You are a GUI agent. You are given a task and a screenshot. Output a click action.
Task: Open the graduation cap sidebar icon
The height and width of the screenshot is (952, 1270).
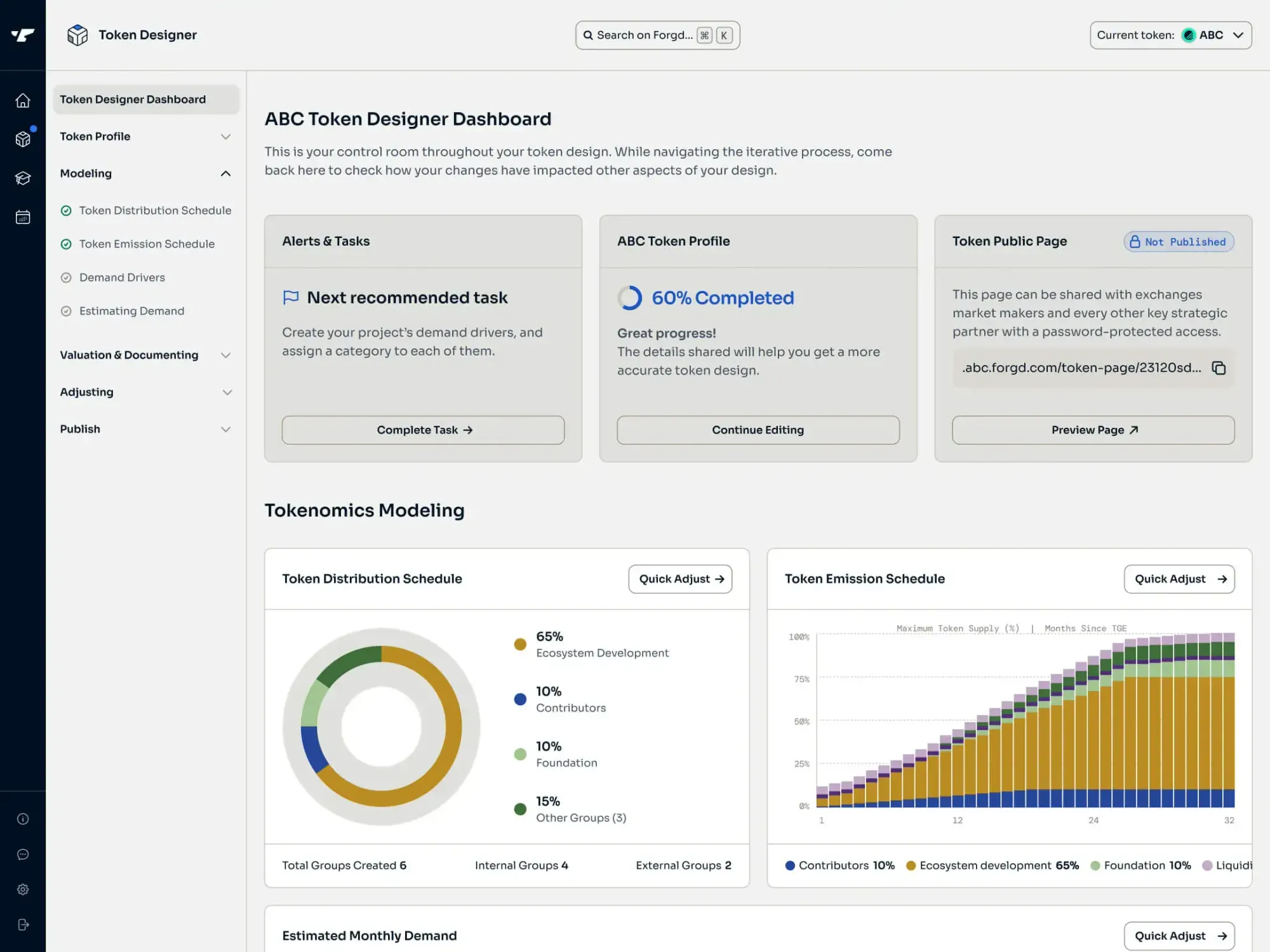tap(23, 178)
